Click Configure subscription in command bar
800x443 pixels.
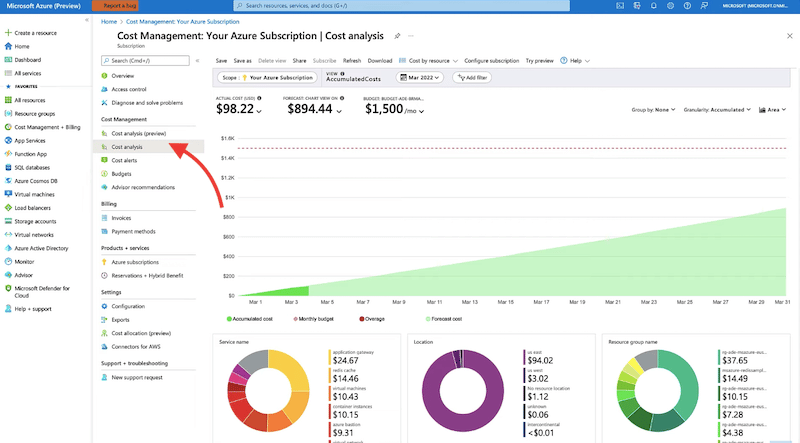(x=491, y=61)
